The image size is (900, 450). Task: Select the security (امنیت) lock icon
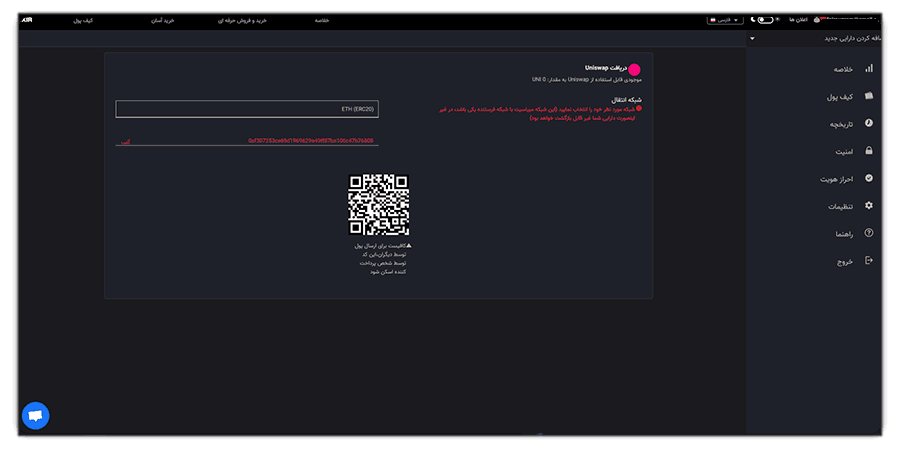click(x=868, y=150)
